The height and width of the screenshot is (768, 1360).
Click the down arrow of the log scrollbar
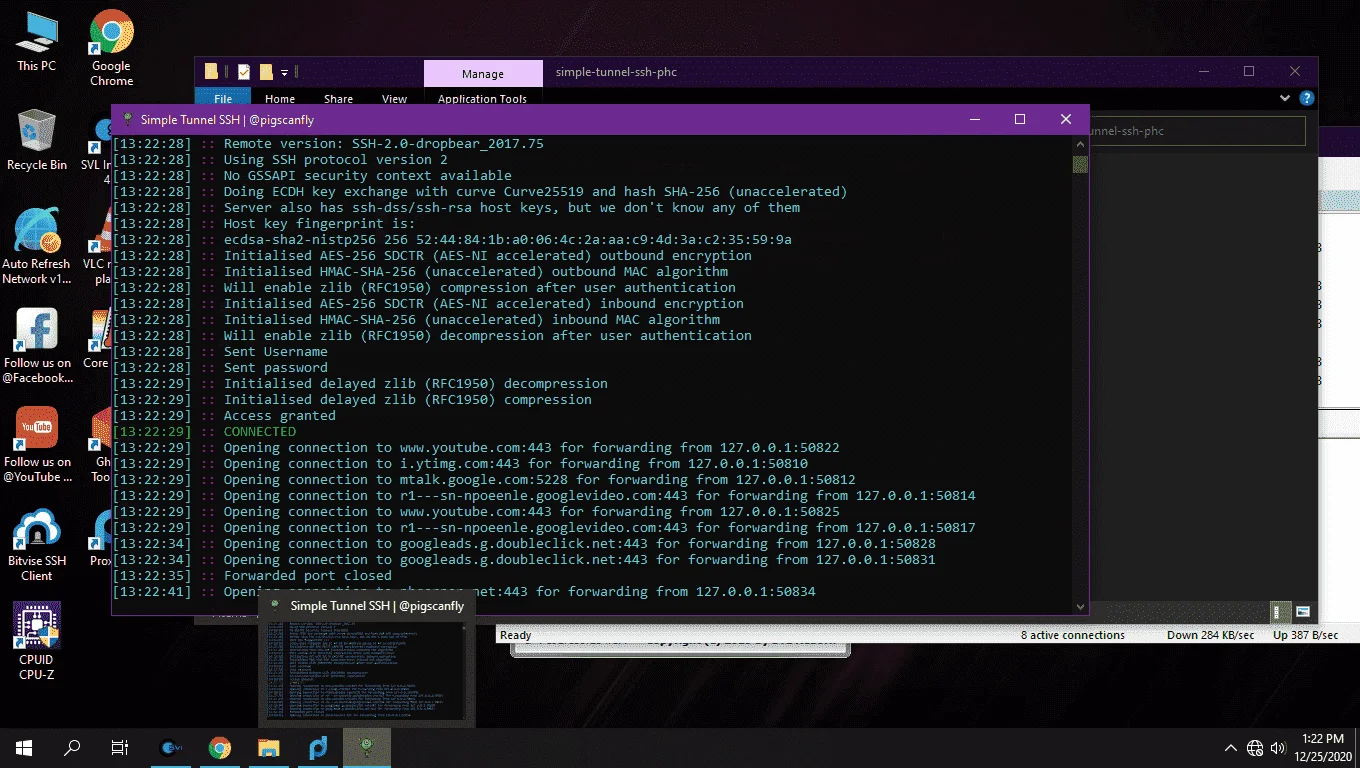tap(1080, 606)
